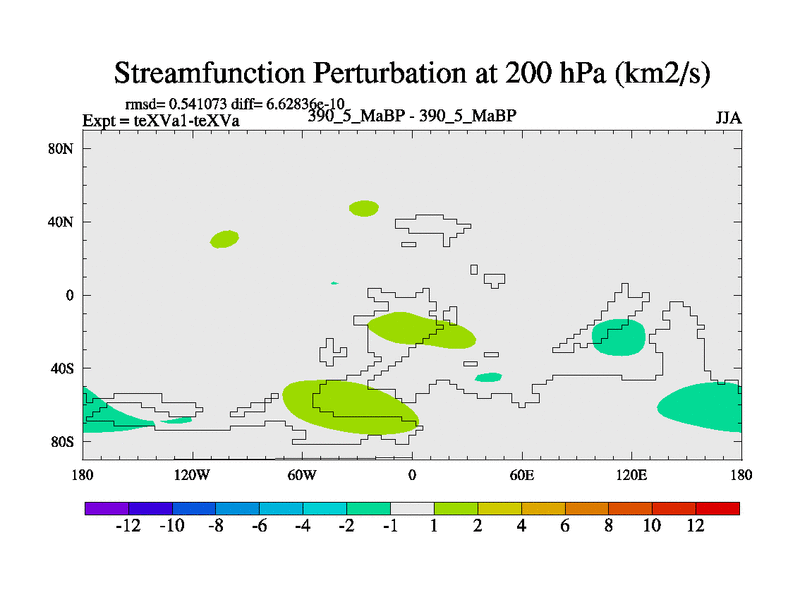The width and height of the screenshot is (800, 600).
Task: Click the '40S' latitude axis label
Action: (x=63, y=368)
